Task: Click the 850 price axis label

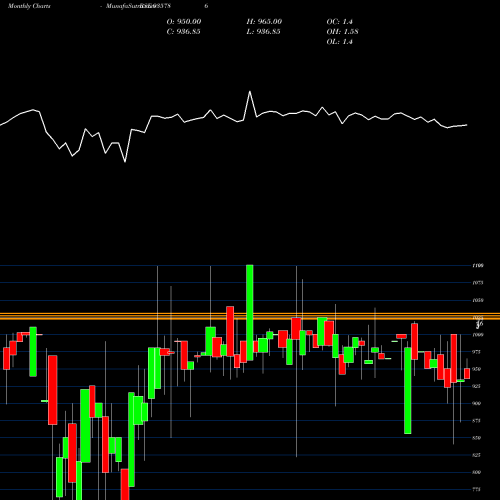Action: click(x=477, y=438)
